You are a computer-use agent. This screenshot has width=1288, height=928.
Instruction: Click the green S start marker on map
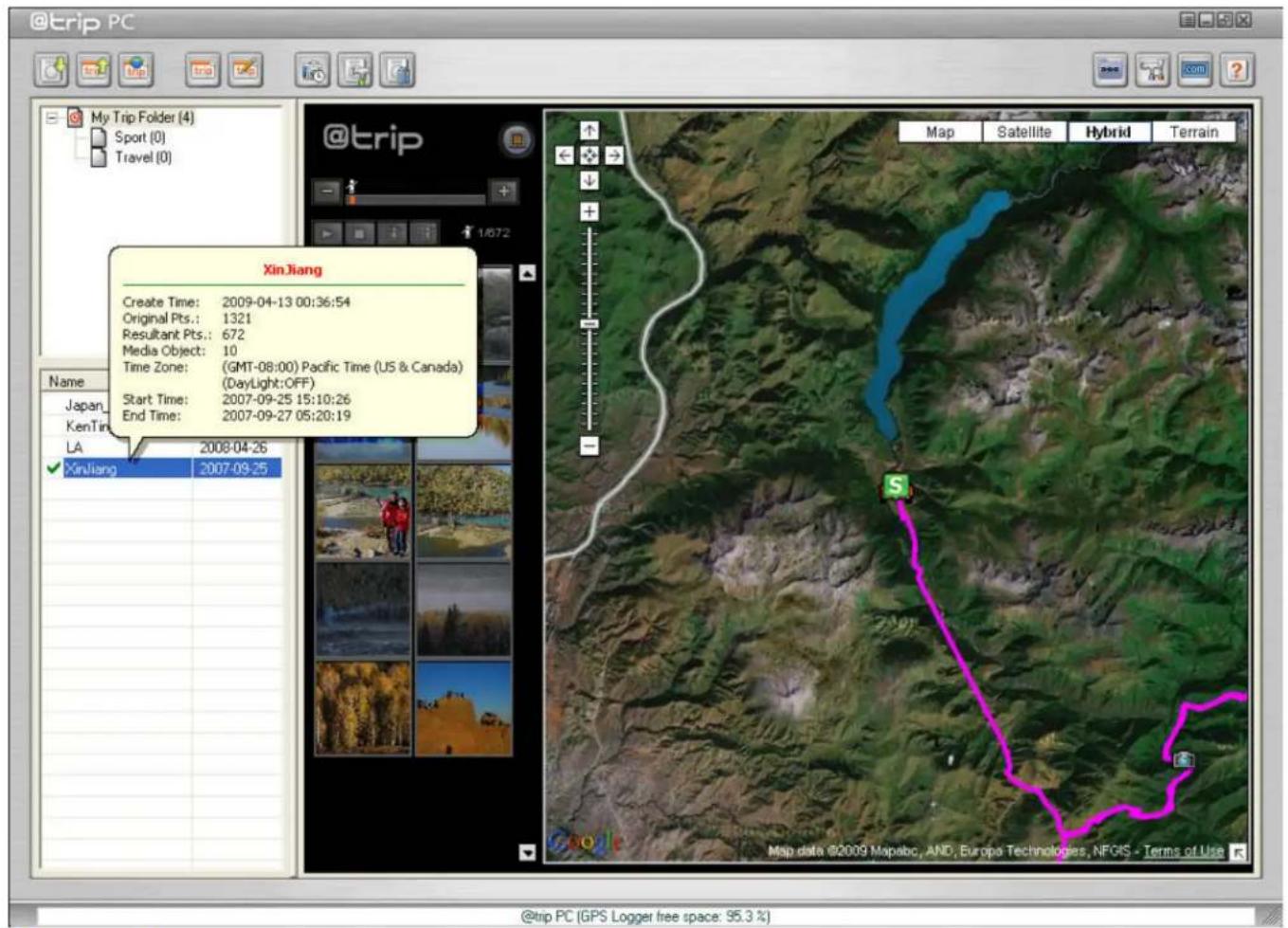pos(896,487)
